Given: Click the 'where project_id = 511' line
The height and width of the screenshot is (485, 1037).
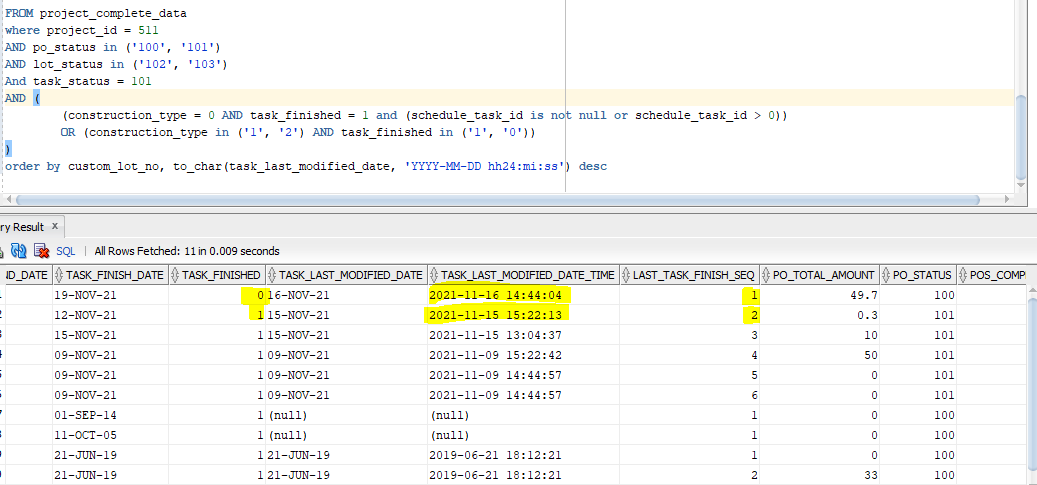Looking at the screenshot, I should coord(81,30).
